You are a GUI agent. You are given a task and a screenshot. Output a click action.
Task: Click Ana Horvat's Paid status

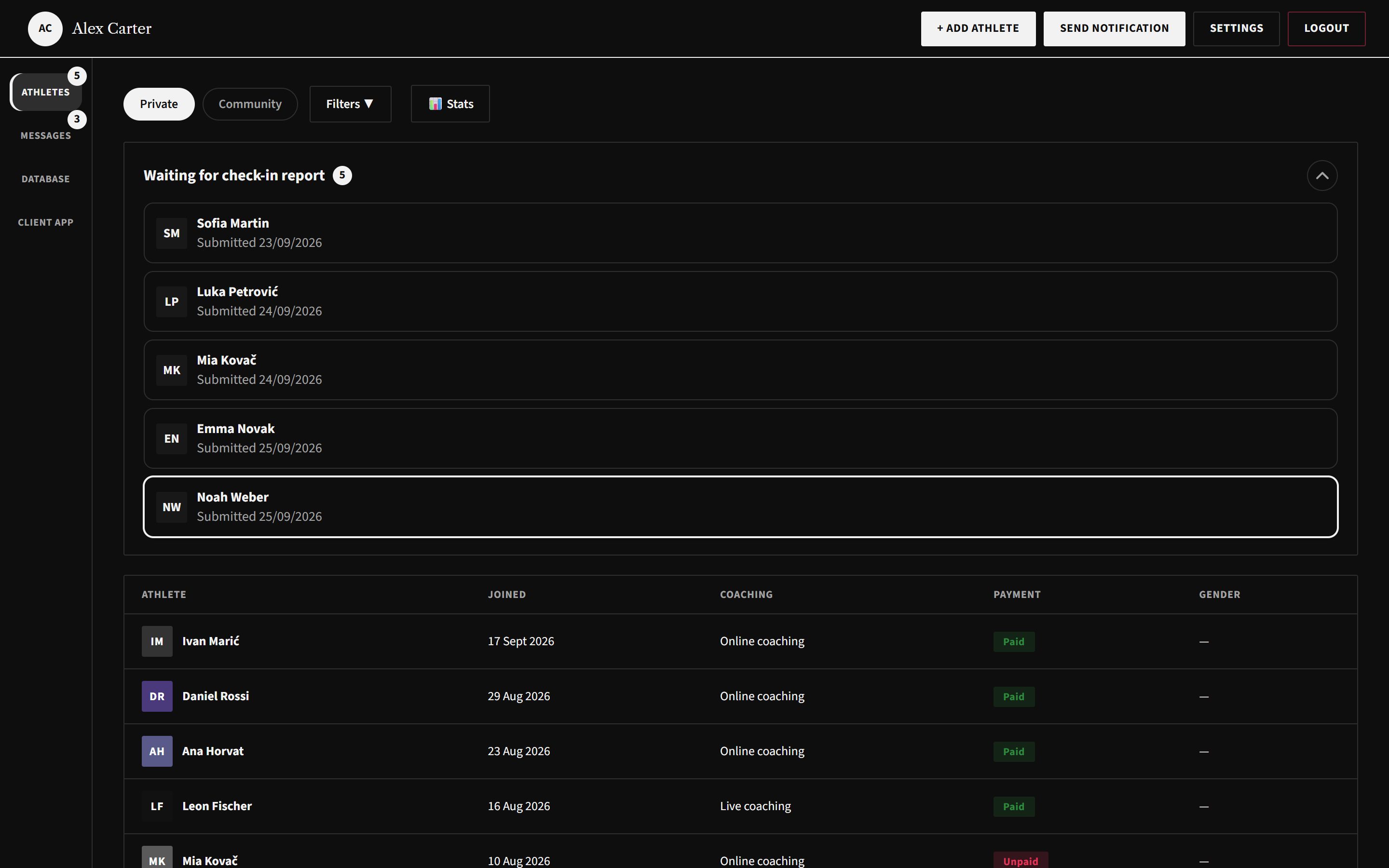pos(1014,752)
